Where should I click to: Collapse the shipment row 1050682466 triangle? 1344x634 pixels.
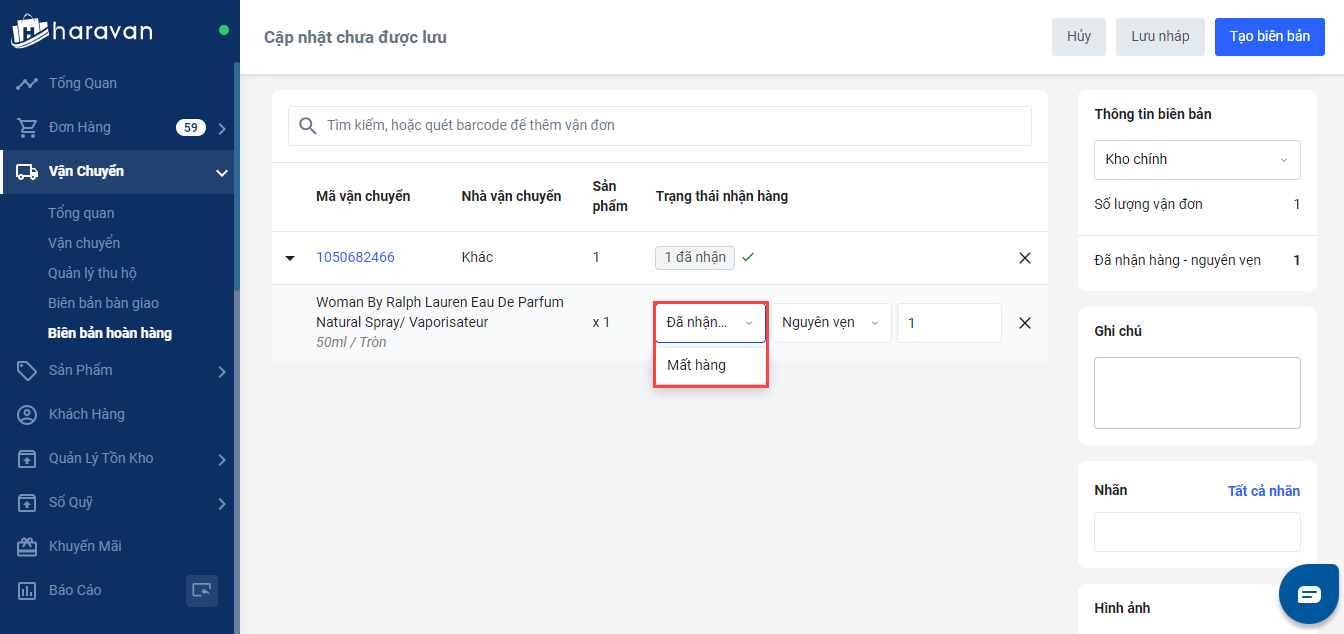tap(290, 258)
